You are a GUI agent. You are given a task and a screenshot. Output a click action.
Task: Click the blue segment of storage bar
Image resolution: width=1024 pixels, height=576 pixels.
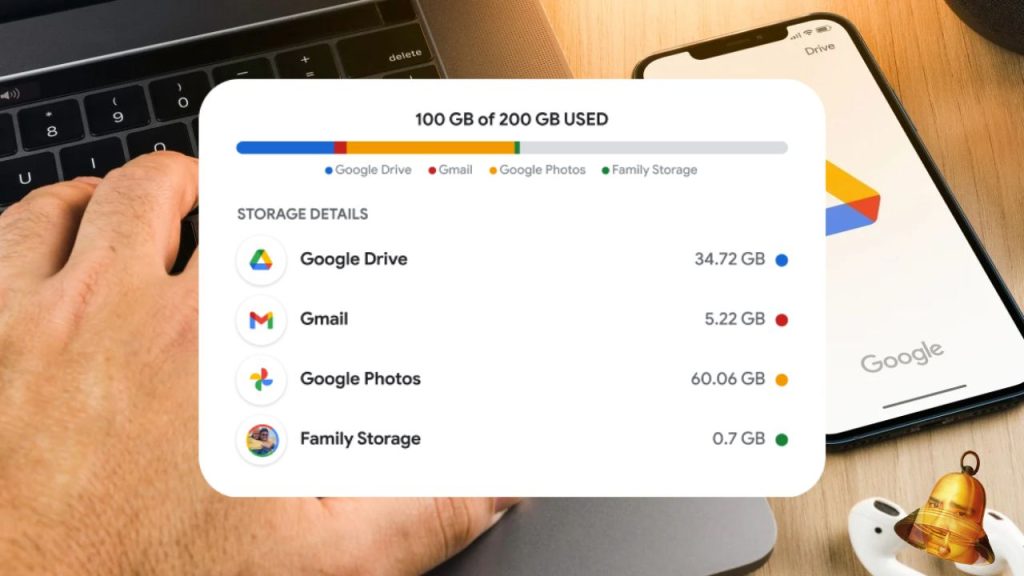point(285,148)
